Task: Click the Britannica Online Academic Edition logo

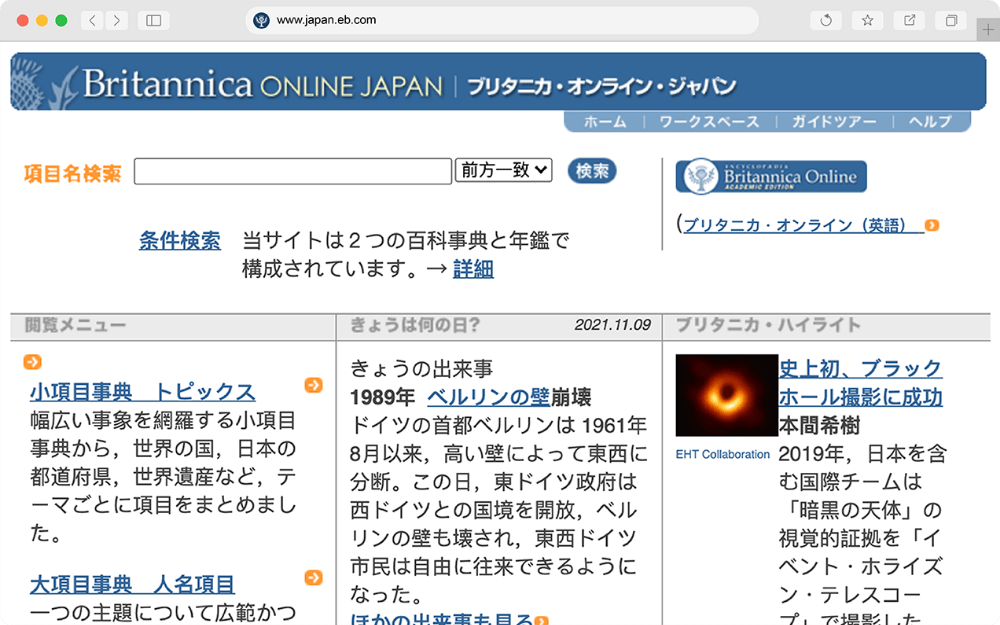Action: click(x=770, y=176)
